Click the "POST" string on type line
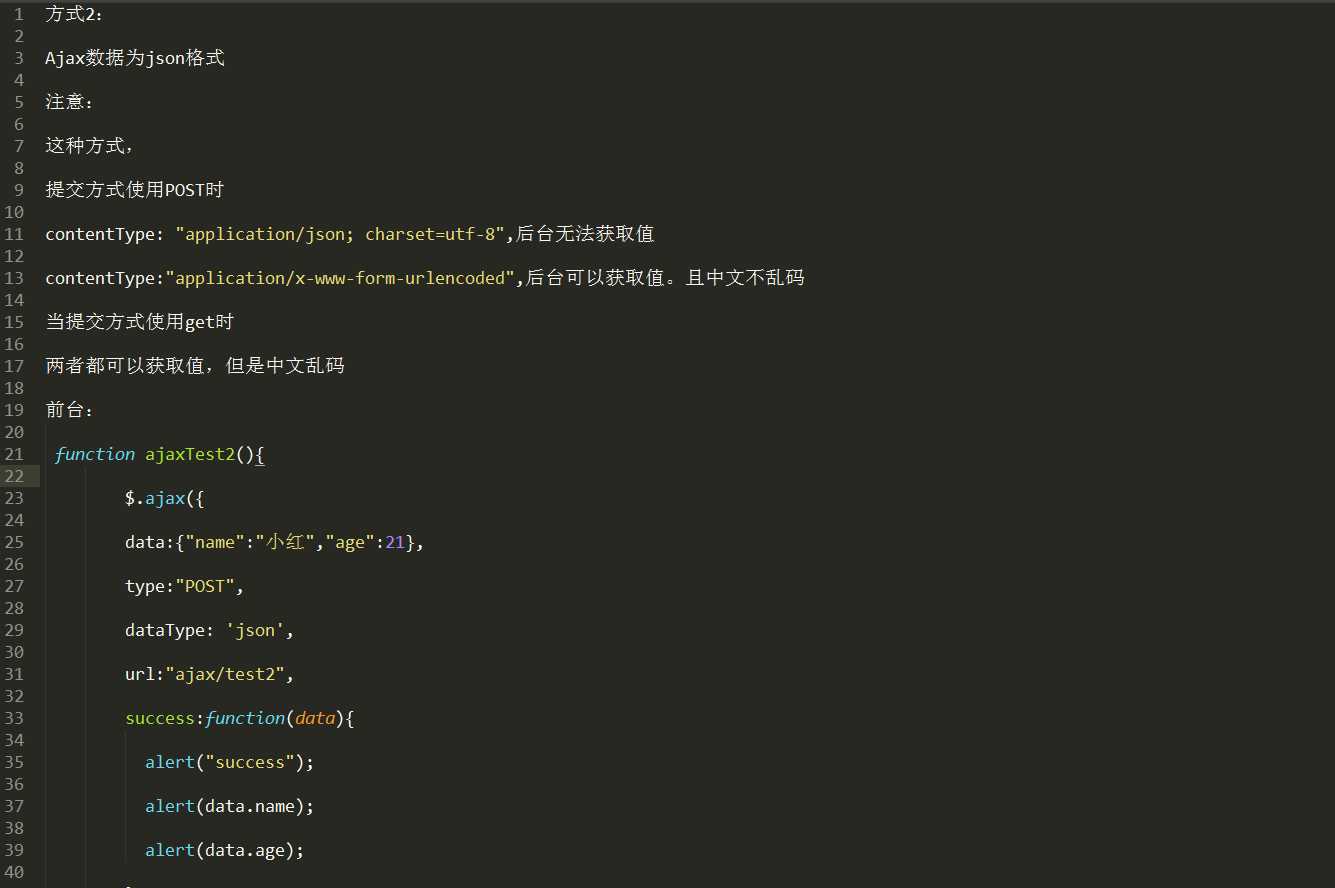 click(205, 586)
